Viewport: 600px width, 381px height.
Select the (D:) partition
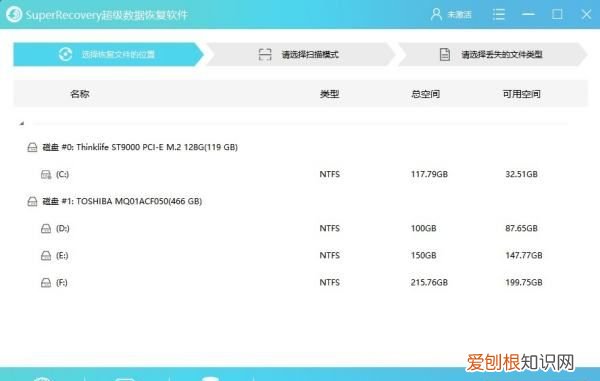tap(63, 228)
